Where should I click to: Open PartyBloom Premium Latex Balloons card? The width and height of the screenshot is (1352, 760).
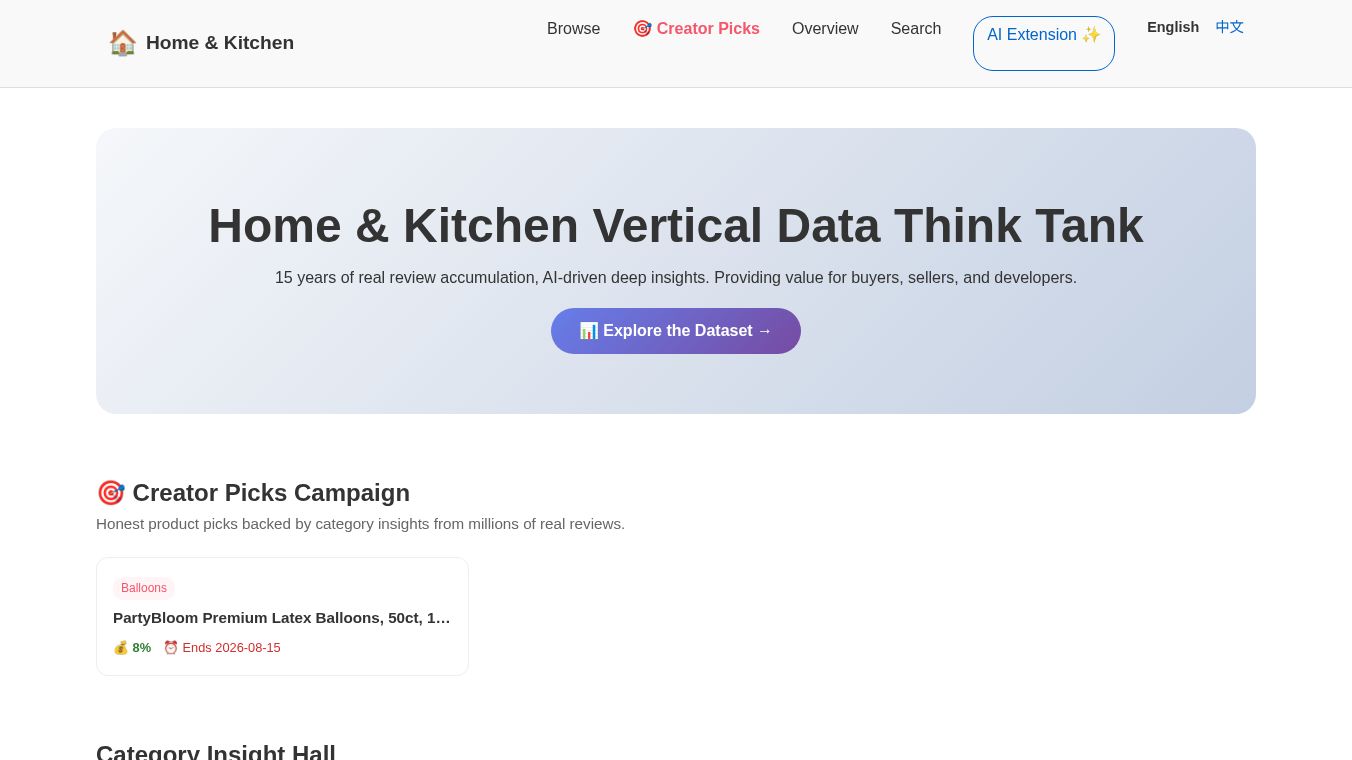pyautogui.click(x=282, y=616)
